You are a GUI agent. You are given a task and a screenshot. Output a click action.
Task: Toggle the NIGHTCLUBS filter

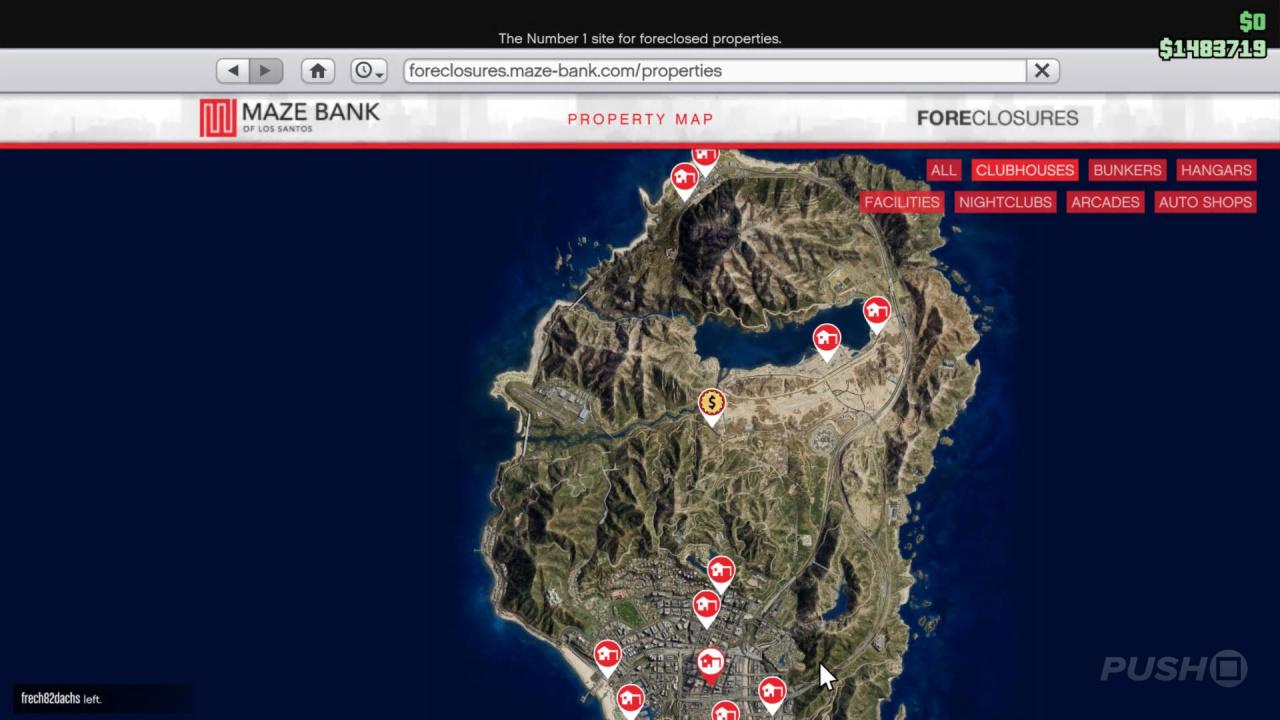1005,202
